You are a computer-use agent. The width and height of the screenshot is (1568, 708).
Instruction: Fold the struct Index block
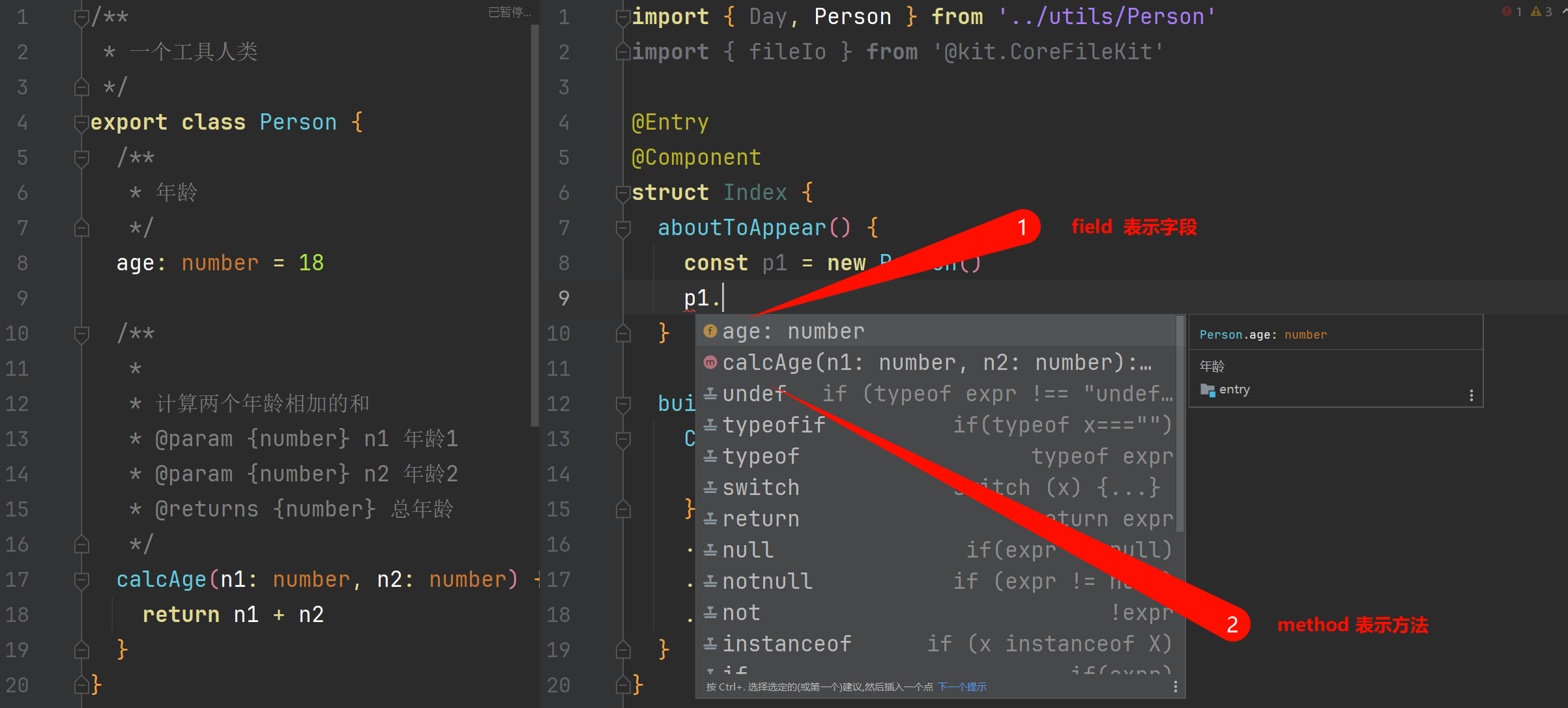coord(623,193)
